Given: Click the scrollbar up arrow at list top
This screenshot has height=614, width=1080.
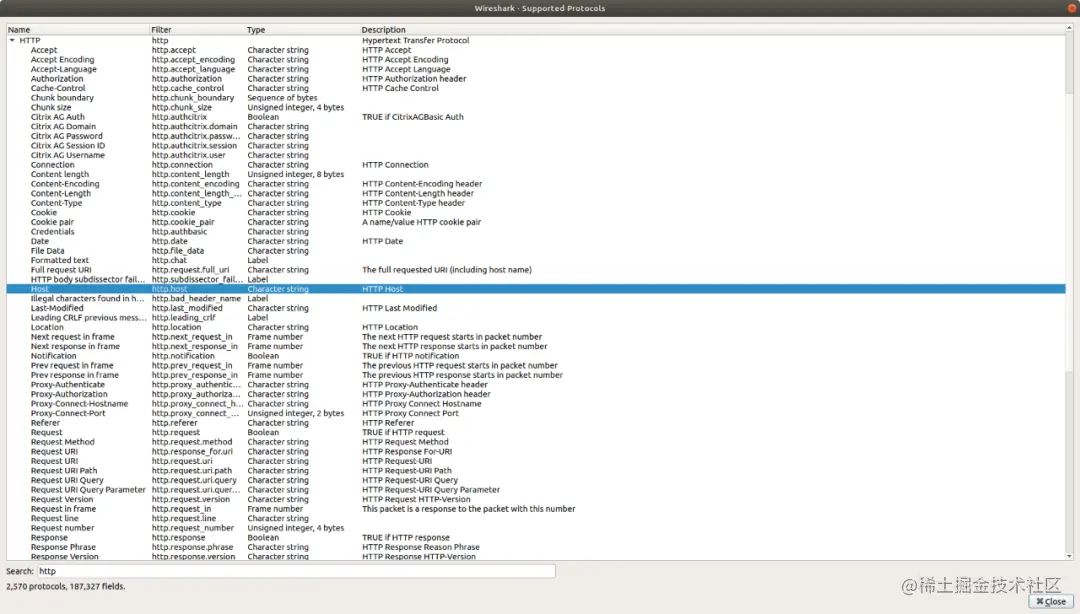Looking at the screenshot, I should pos(1069,28).
